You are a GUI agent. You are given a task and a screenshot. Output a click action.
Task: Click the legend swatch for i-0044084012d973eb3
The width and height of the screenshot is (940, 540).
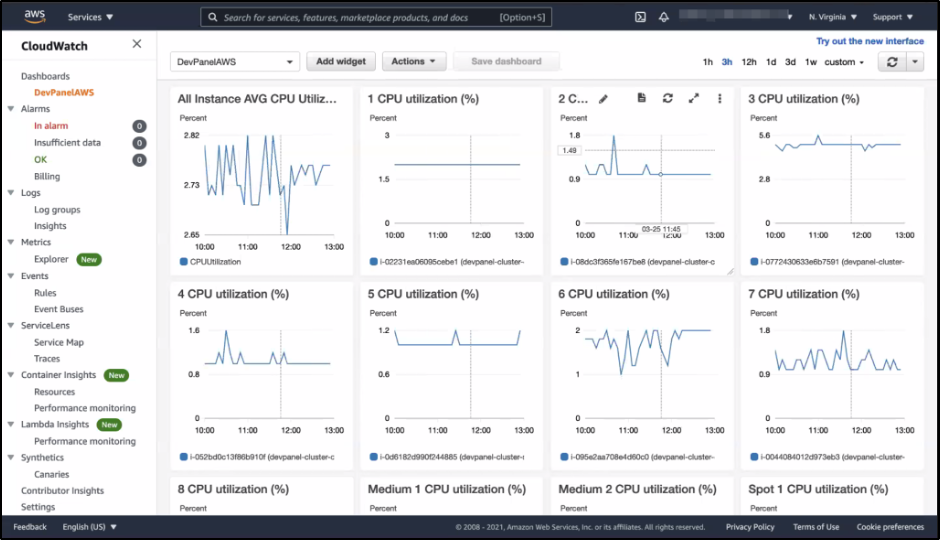tap(754, 457)
